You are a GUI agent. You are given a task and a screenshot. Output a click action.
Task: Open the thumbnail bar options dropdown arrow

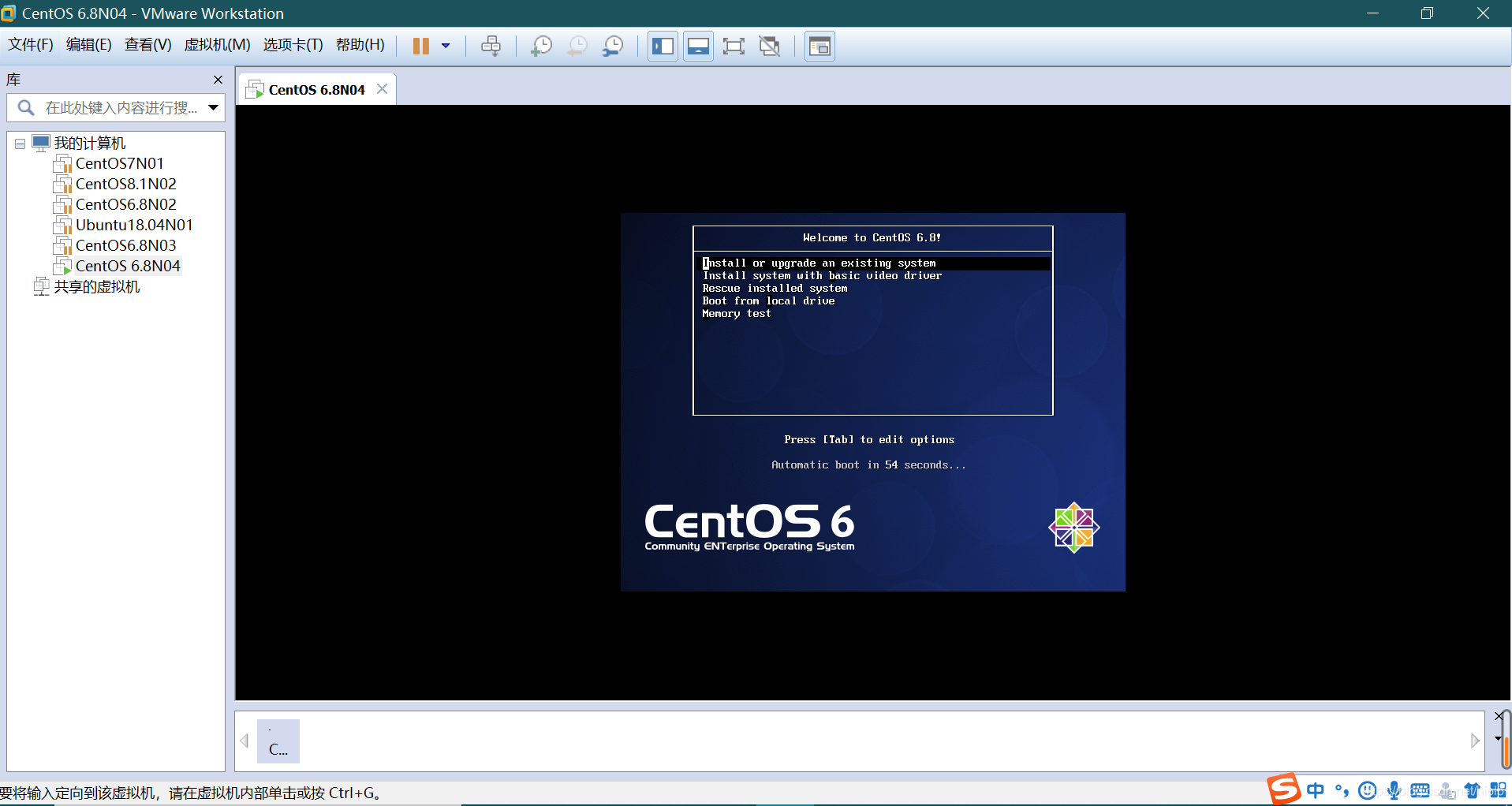click(1499, 738)
